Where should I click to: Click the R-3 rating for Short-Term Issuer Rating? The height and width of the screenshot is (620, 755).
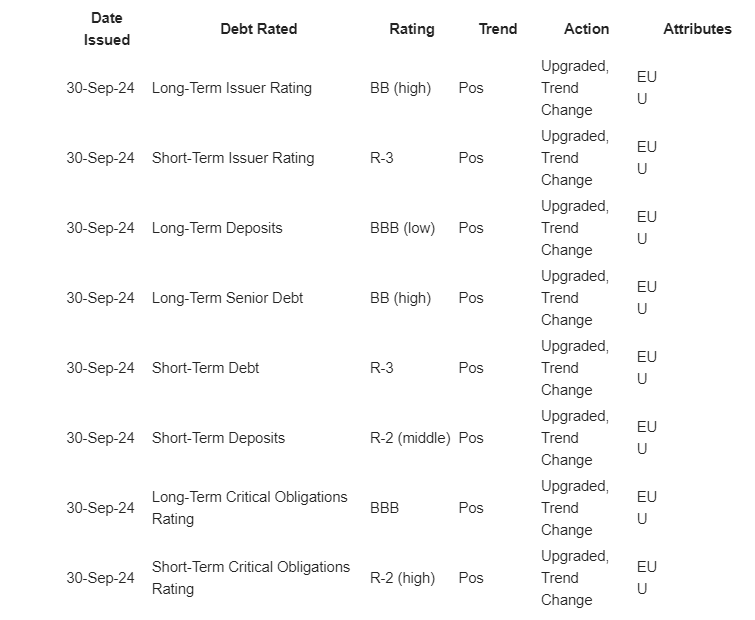(x=382, y=158)
